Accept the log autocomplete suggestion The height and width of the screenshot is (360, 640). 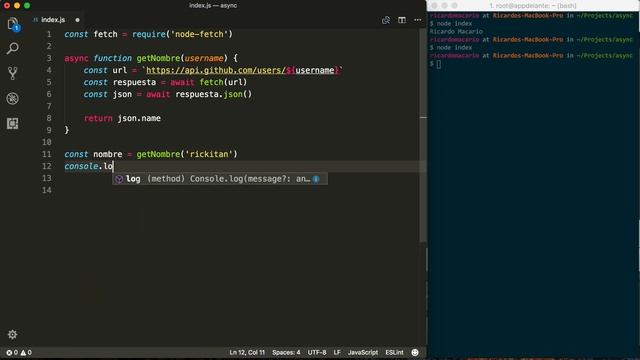(220, 179)
